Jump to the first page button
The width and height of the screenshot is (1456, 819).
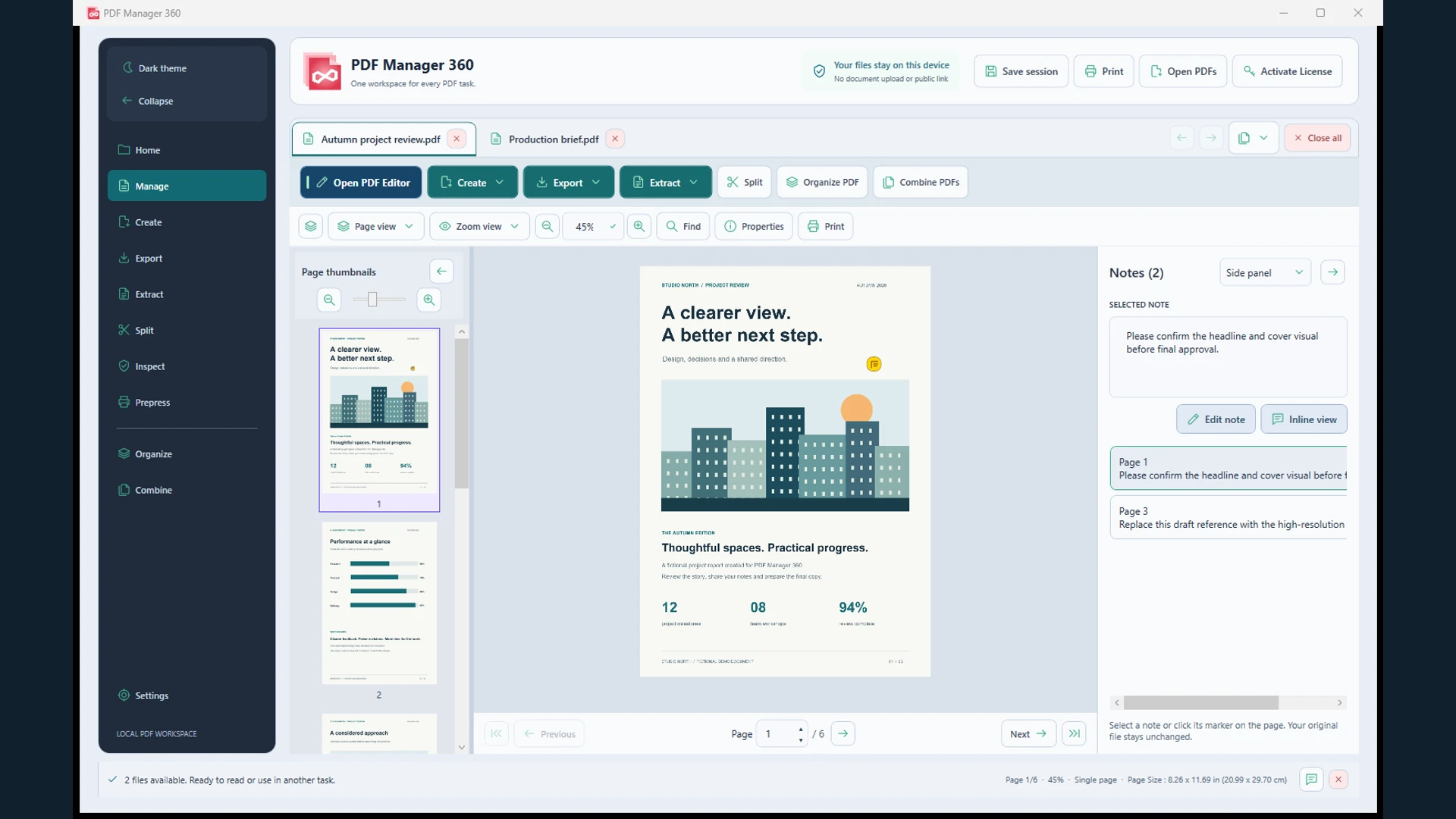point(496,733)
